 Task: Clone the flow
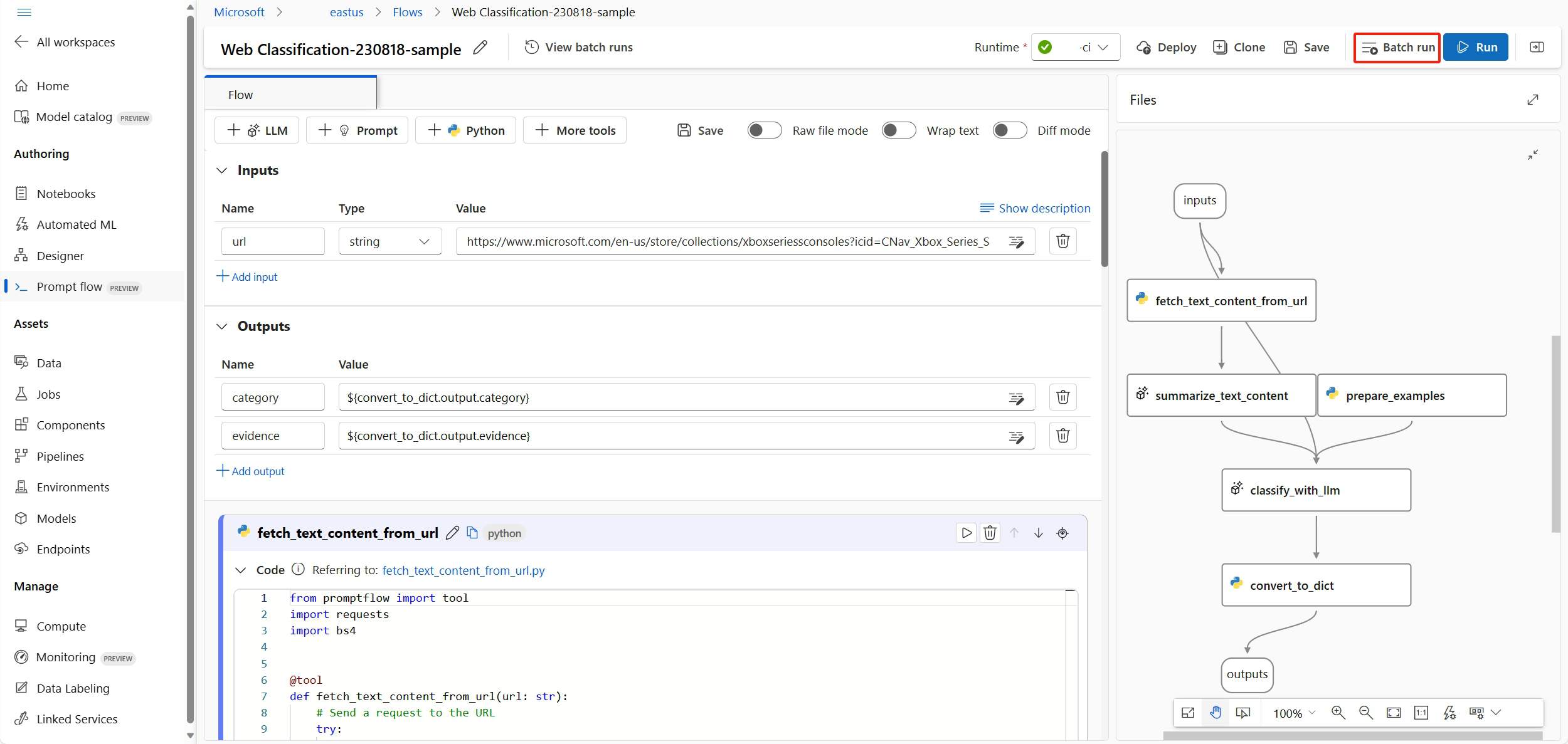[1239, 47]
